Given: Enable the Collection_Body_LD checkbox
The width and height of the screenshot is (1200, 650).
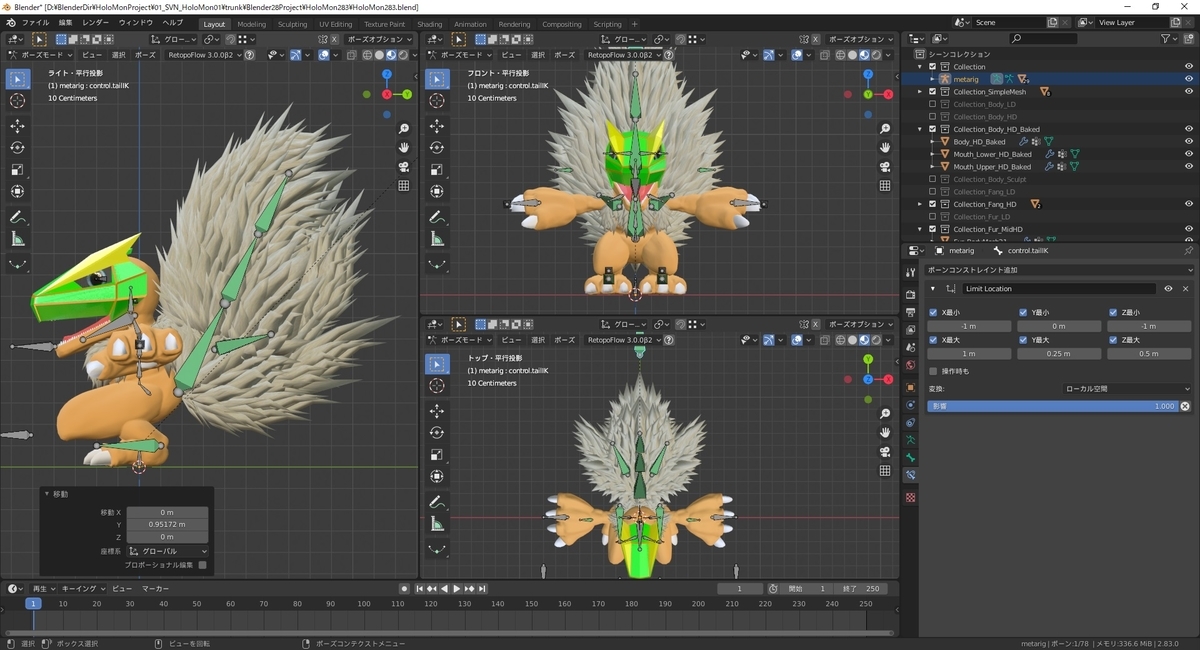Looking at the screenshot, I should coord(933,104).
